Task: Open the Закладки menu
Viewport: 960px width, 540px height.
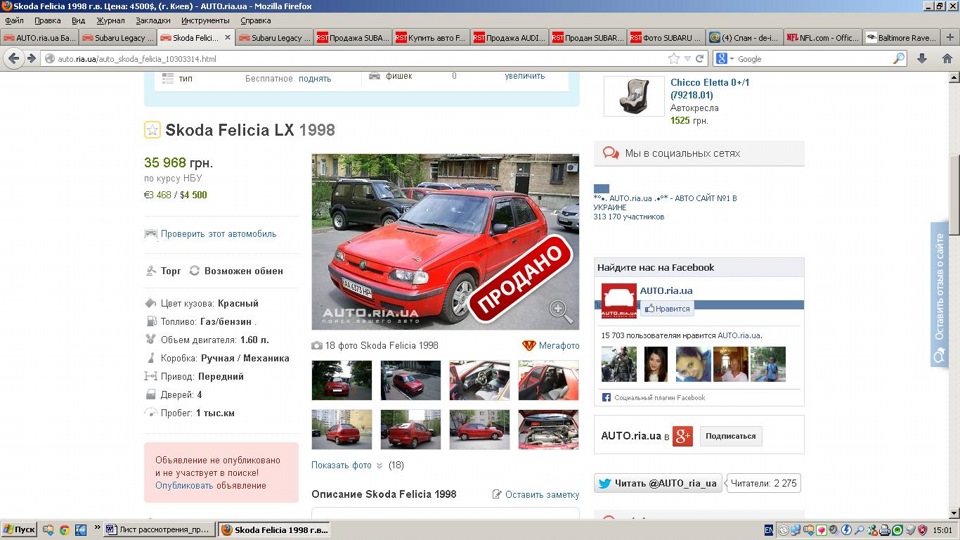Action: point(153,21)
